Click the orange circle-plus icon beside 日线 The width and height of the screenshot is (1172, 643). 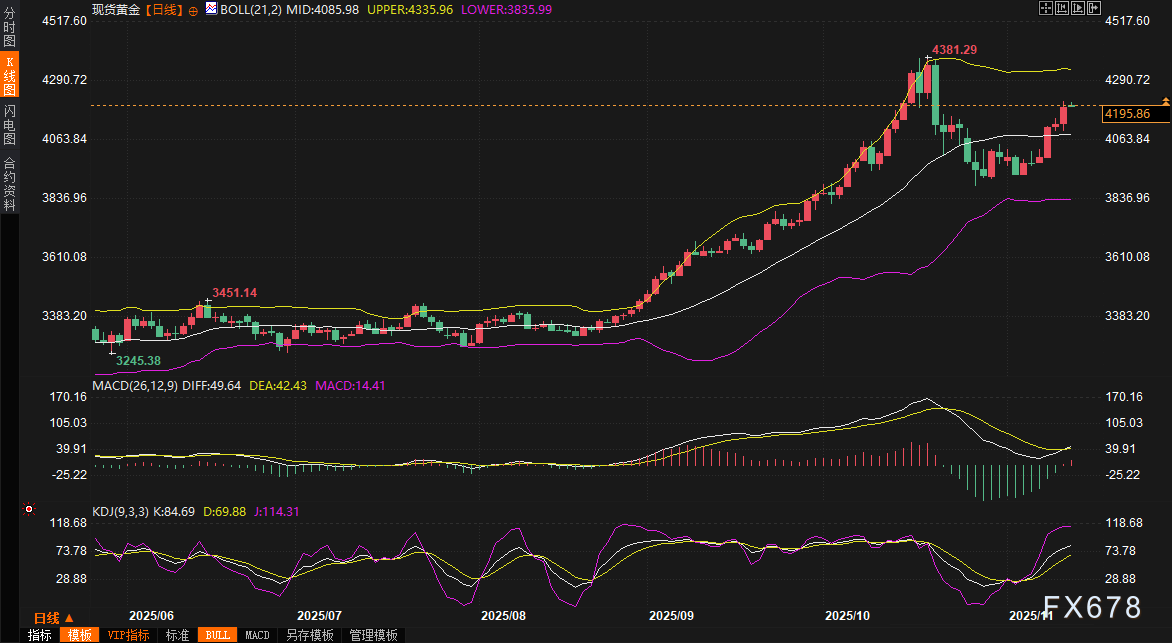pos(193,9)
